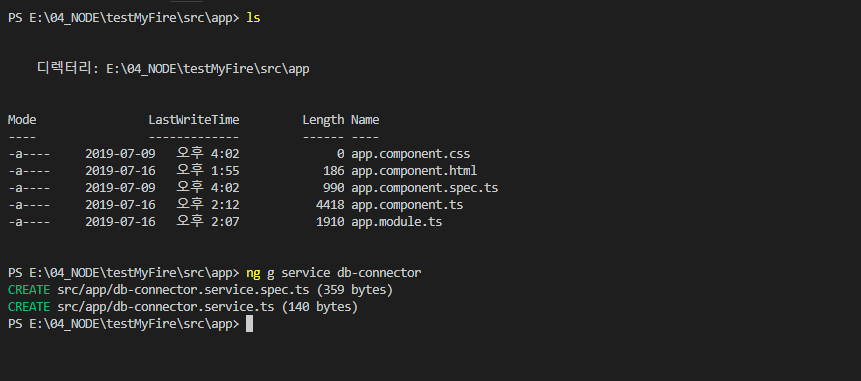
Task: Select file name app.component.spec.ts
Action: click(424, 188)
